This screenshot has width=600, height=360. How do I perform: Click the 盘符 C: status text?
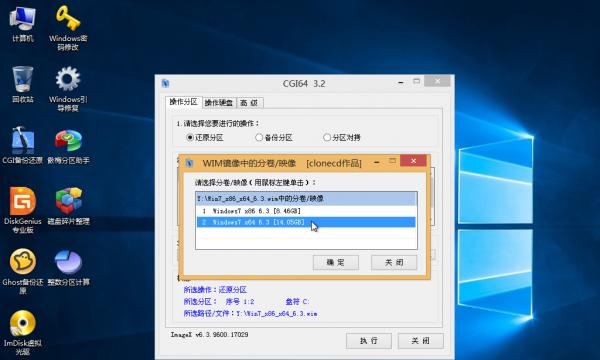(x=297, y=301)
